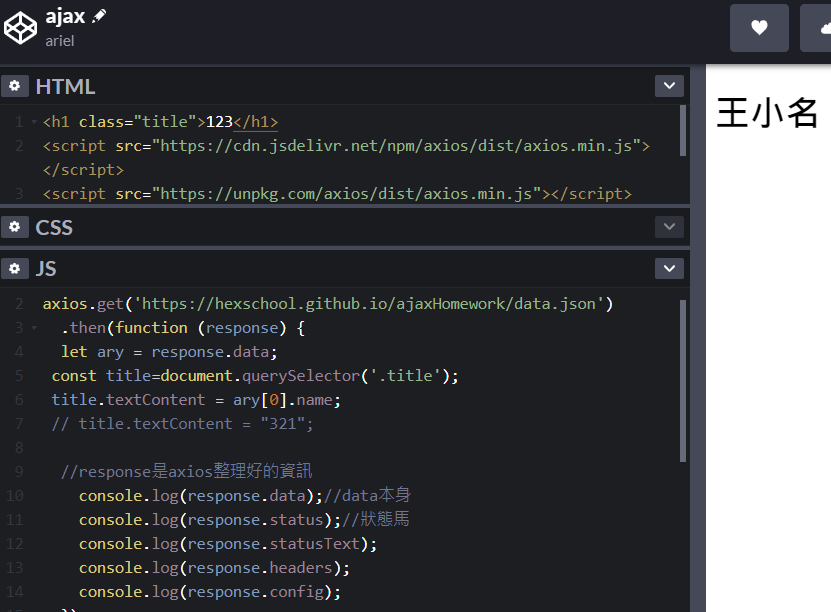Expand the CSS panel dropdown chevron

pos(669,227)
